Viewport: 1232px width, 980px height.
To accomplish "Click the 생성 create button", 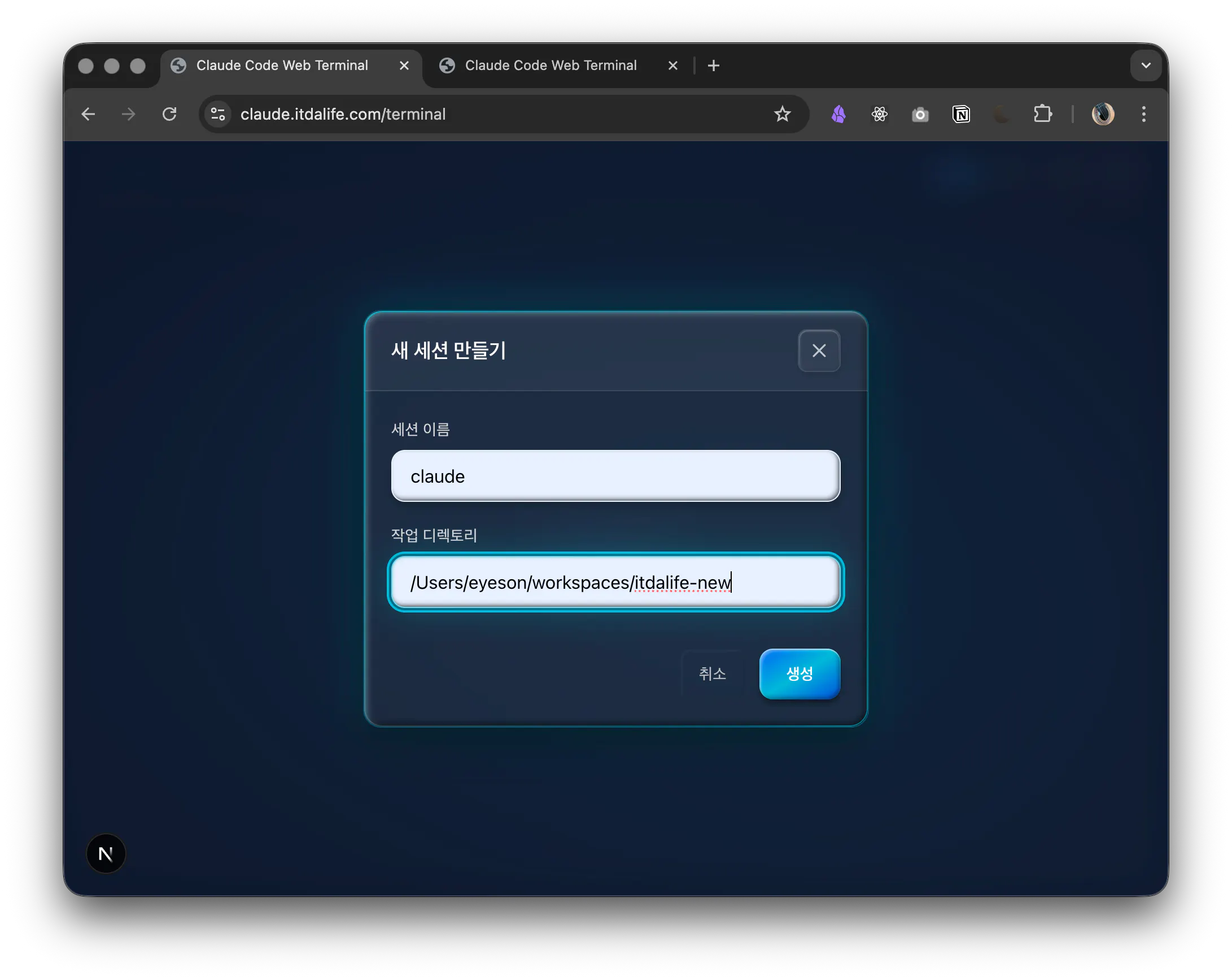I will click(x=799, y=673).
